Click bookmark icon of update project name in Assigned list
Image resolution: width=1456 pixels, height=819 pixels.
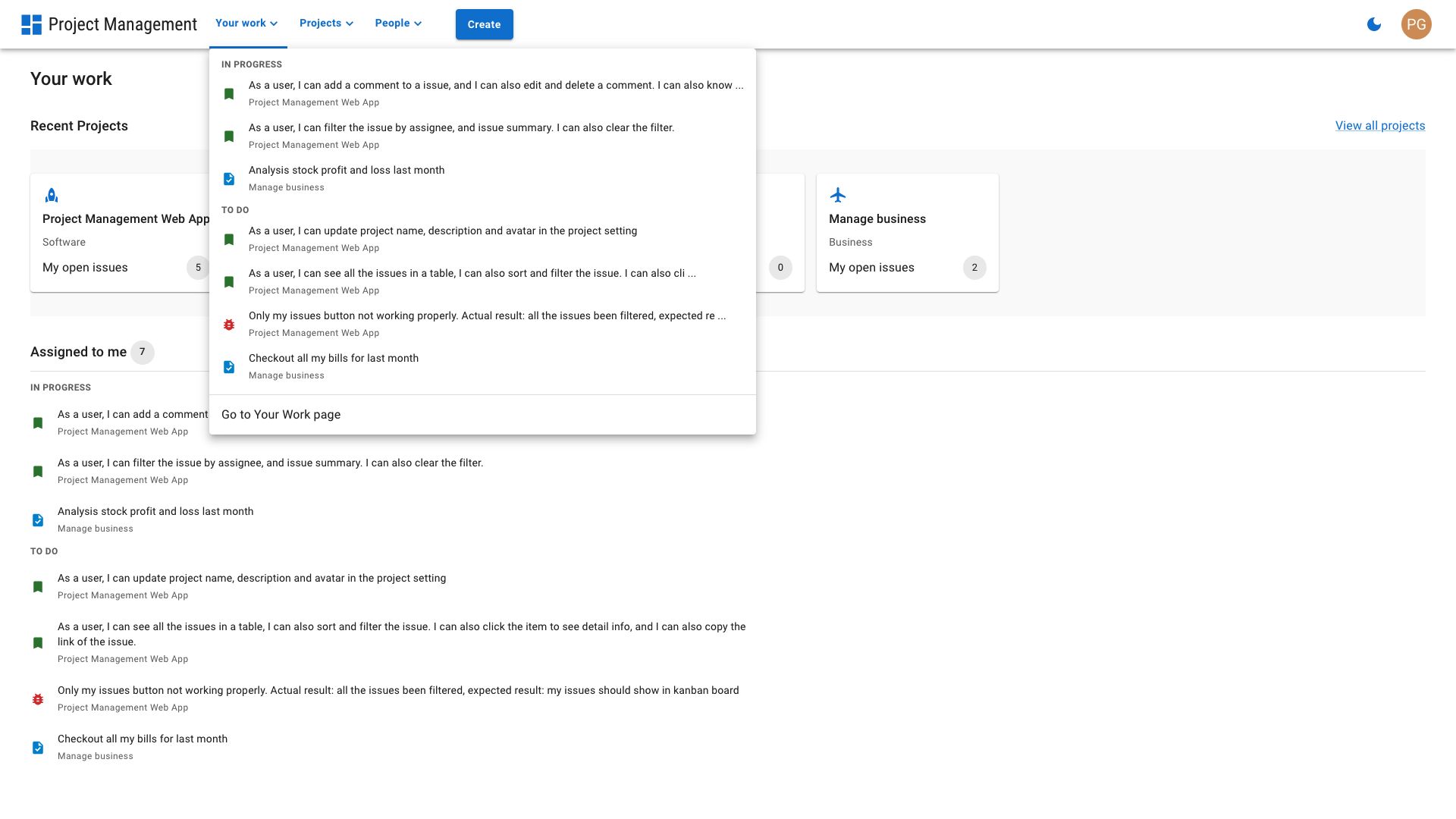38,587
